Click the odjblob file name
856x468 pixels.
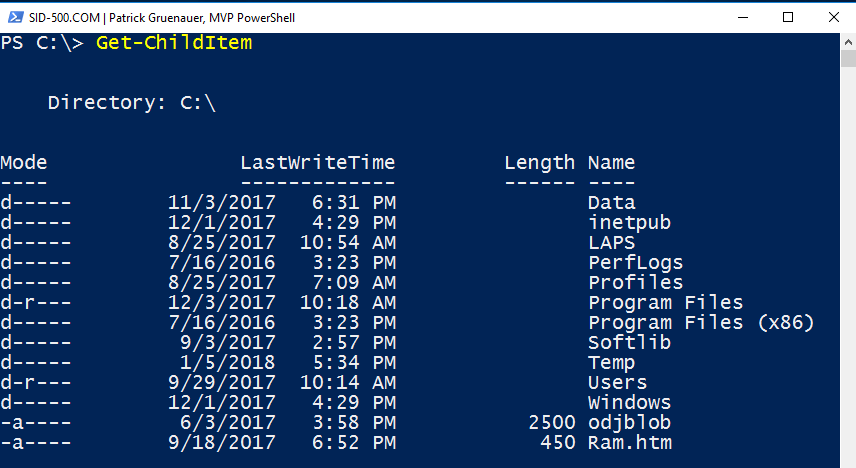[629, 422]
